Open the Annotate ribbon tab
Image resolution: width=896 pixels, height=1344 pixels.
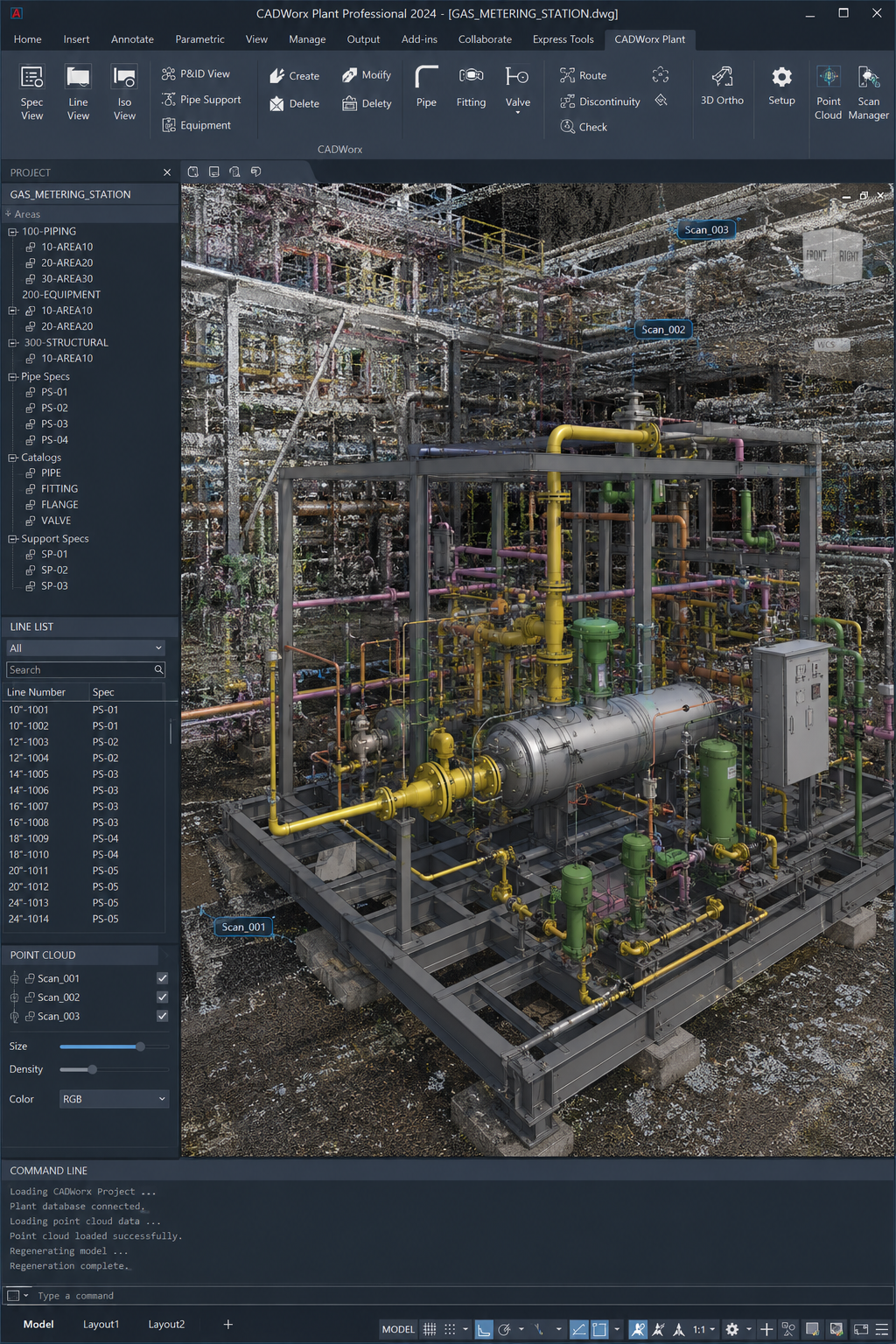click(x=132, y=39)
